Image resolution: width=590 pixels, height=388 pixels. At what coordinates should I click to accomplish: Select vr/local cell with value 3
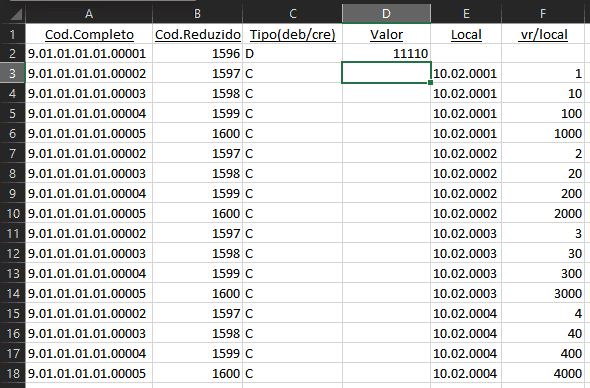point(543,233)
